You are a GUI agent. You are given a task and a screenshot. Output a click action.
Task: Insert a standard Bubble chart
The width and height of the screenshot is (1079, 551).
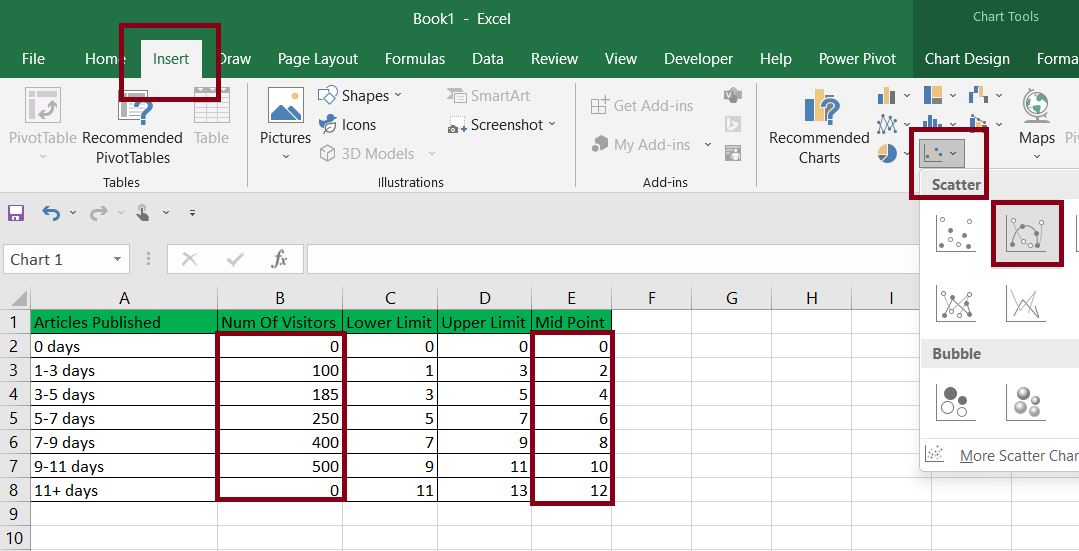[956, 402]
